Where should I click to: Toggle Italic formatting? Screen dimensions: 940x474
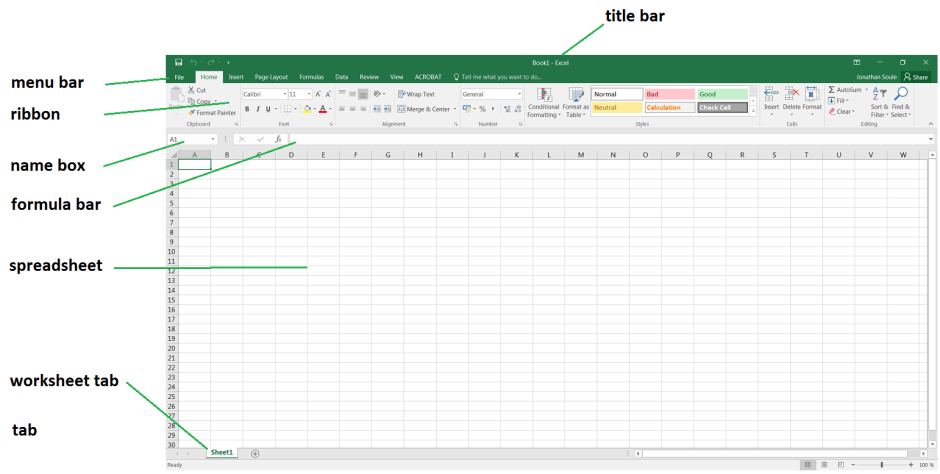258,109
